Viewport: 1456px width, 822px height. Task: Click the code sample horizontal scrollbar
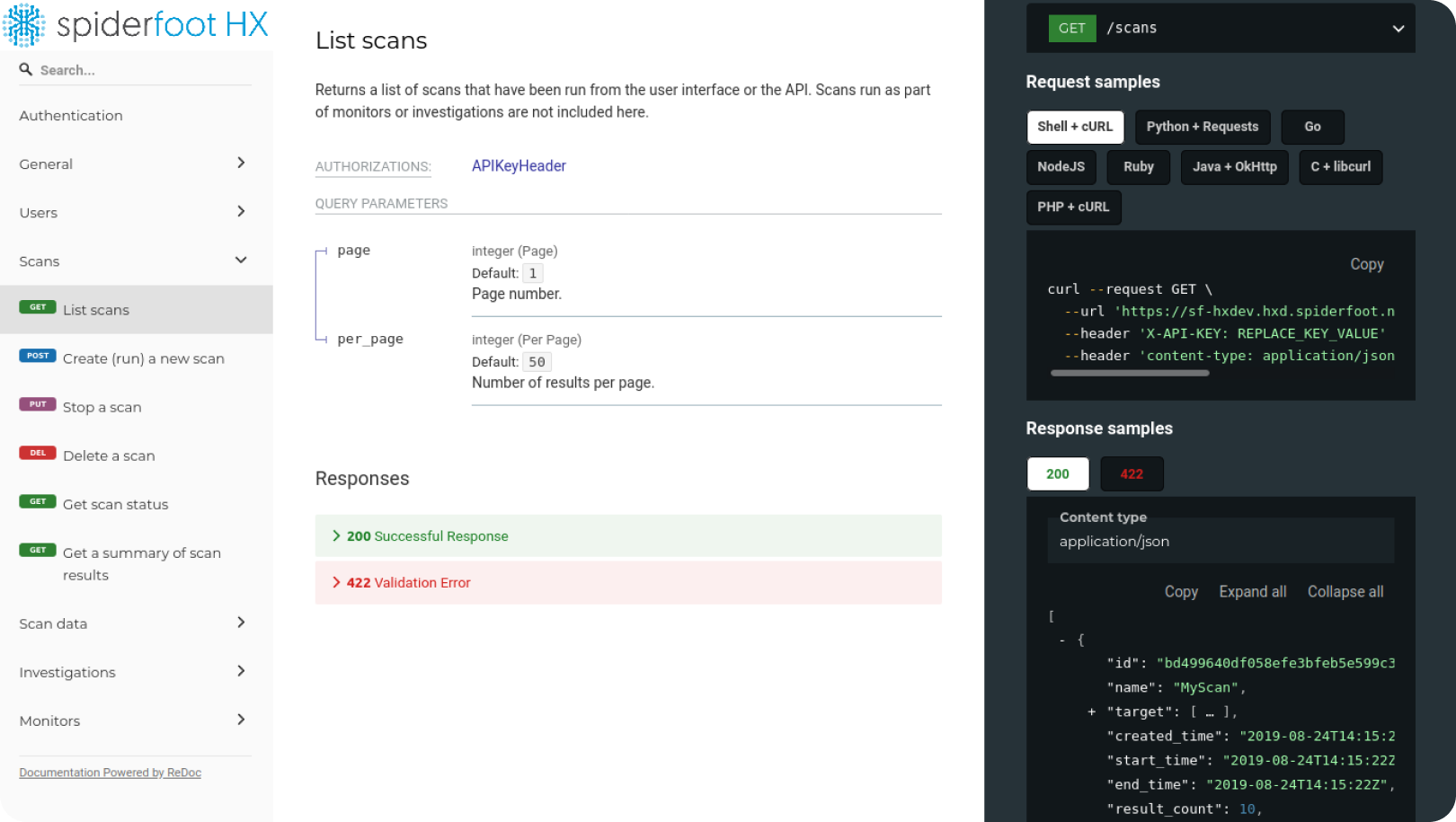tap(1130, 373)
